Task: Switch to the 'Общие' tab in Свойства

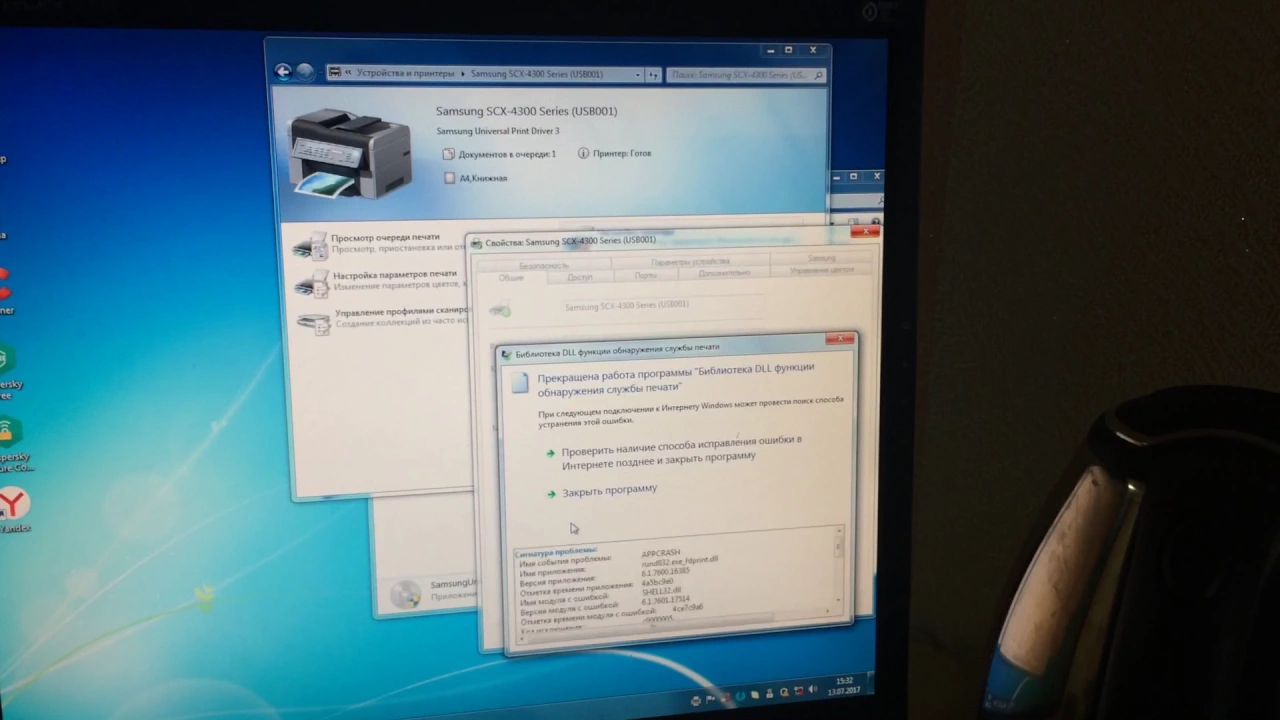Action: [x=511, y=278]
